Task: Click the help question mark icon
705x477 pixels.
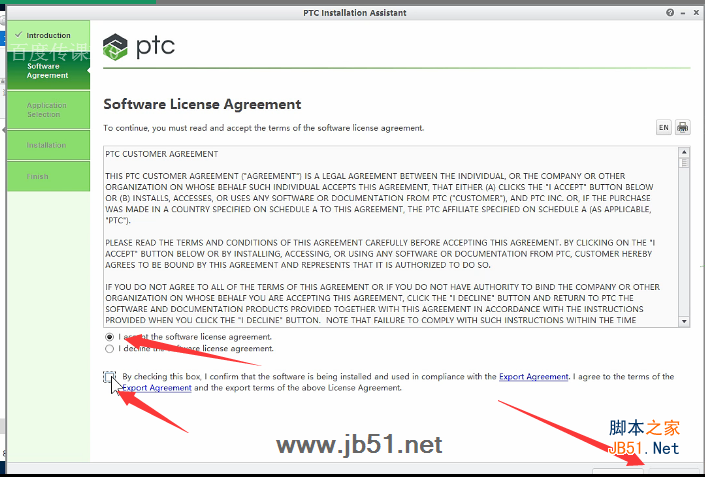Action: tap(670, 13)
